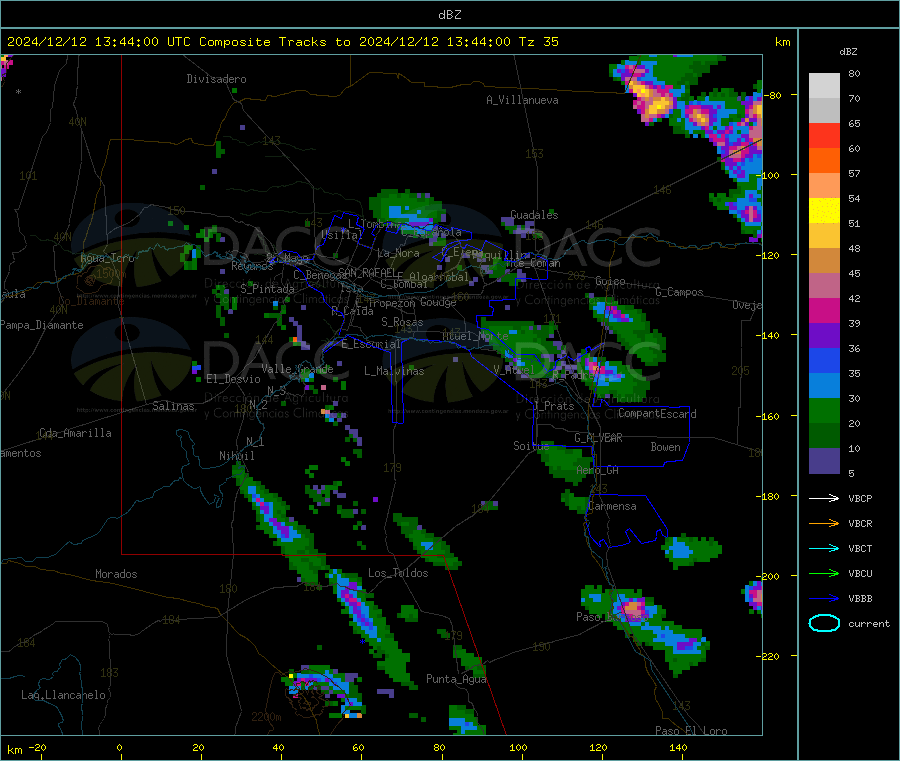Click the G_ALVEAR map label
The width and height of the screenshot is (900, 761).
[598, 438]
